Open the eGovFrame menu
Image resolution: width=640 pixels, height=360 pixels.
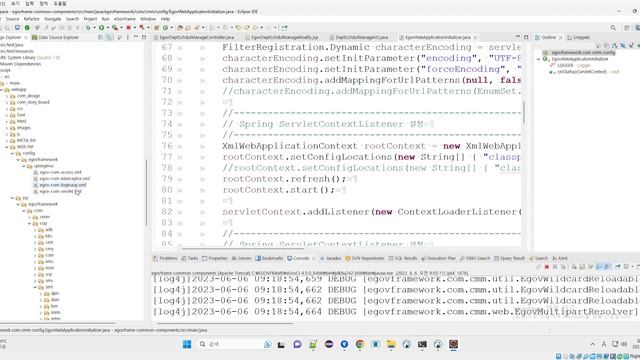[124, 19]
